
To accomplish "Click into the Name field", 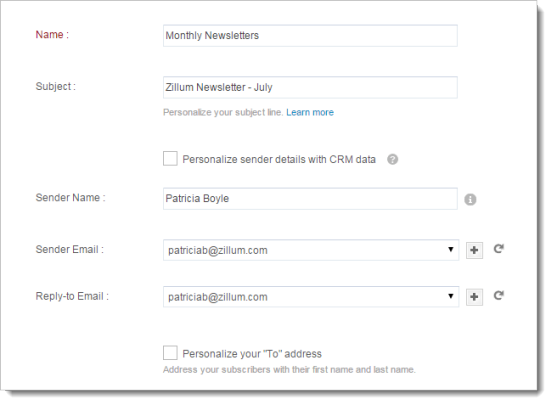I will coord(310,35).
